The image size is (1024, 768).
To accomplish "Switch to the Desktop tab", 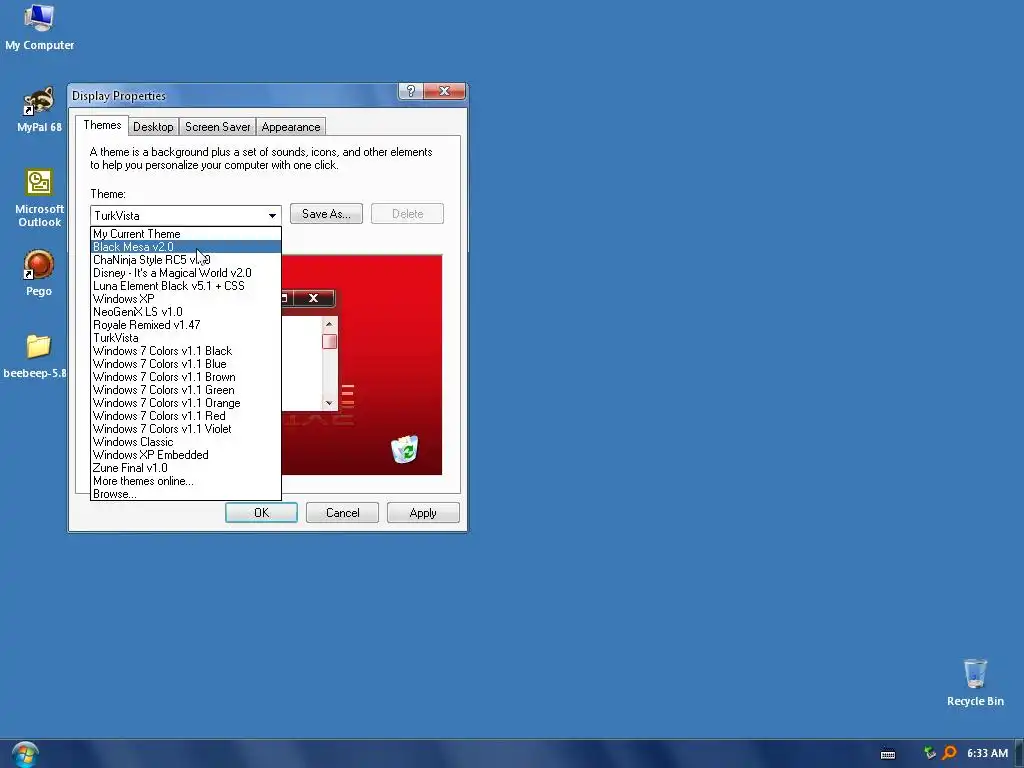I will pyautogui.click(x=153, y=127).
